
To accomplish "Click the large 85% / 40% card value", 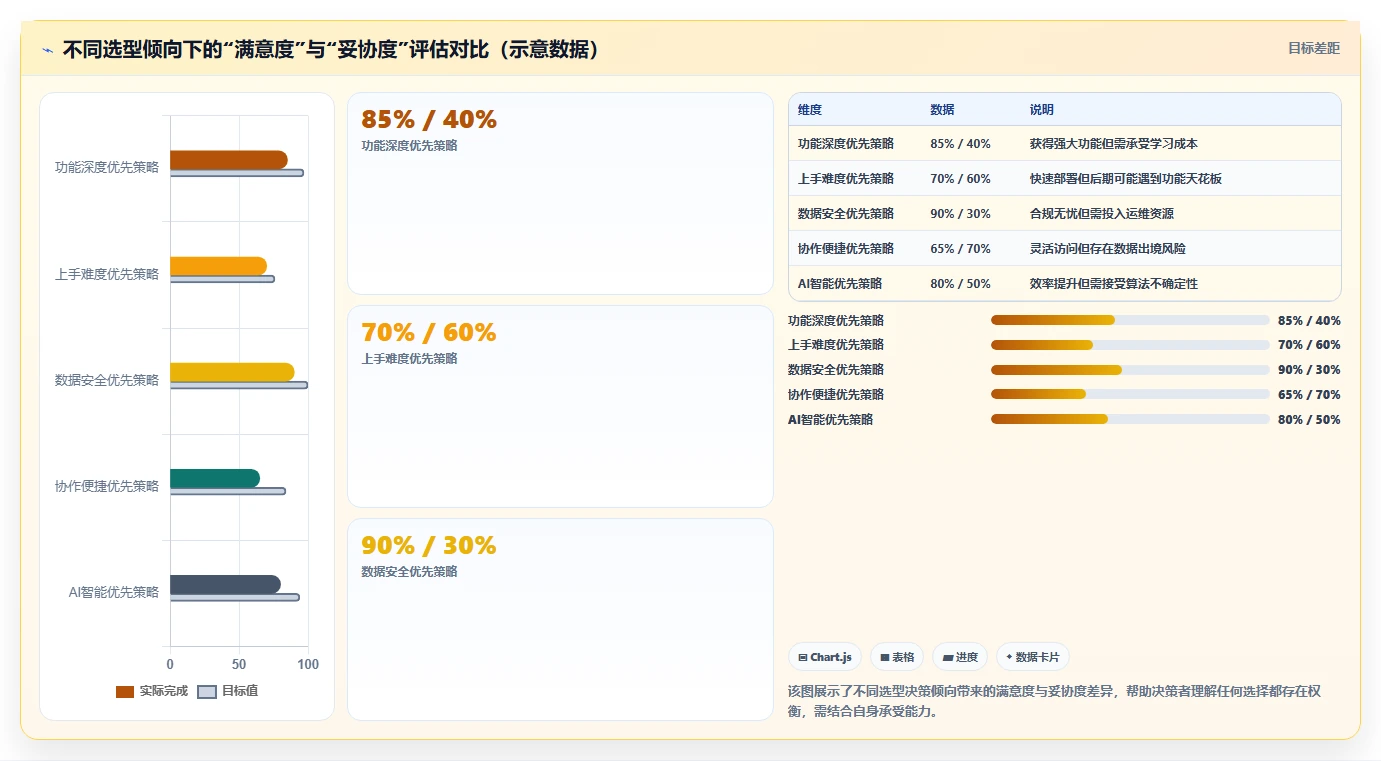I will [429, 120].
